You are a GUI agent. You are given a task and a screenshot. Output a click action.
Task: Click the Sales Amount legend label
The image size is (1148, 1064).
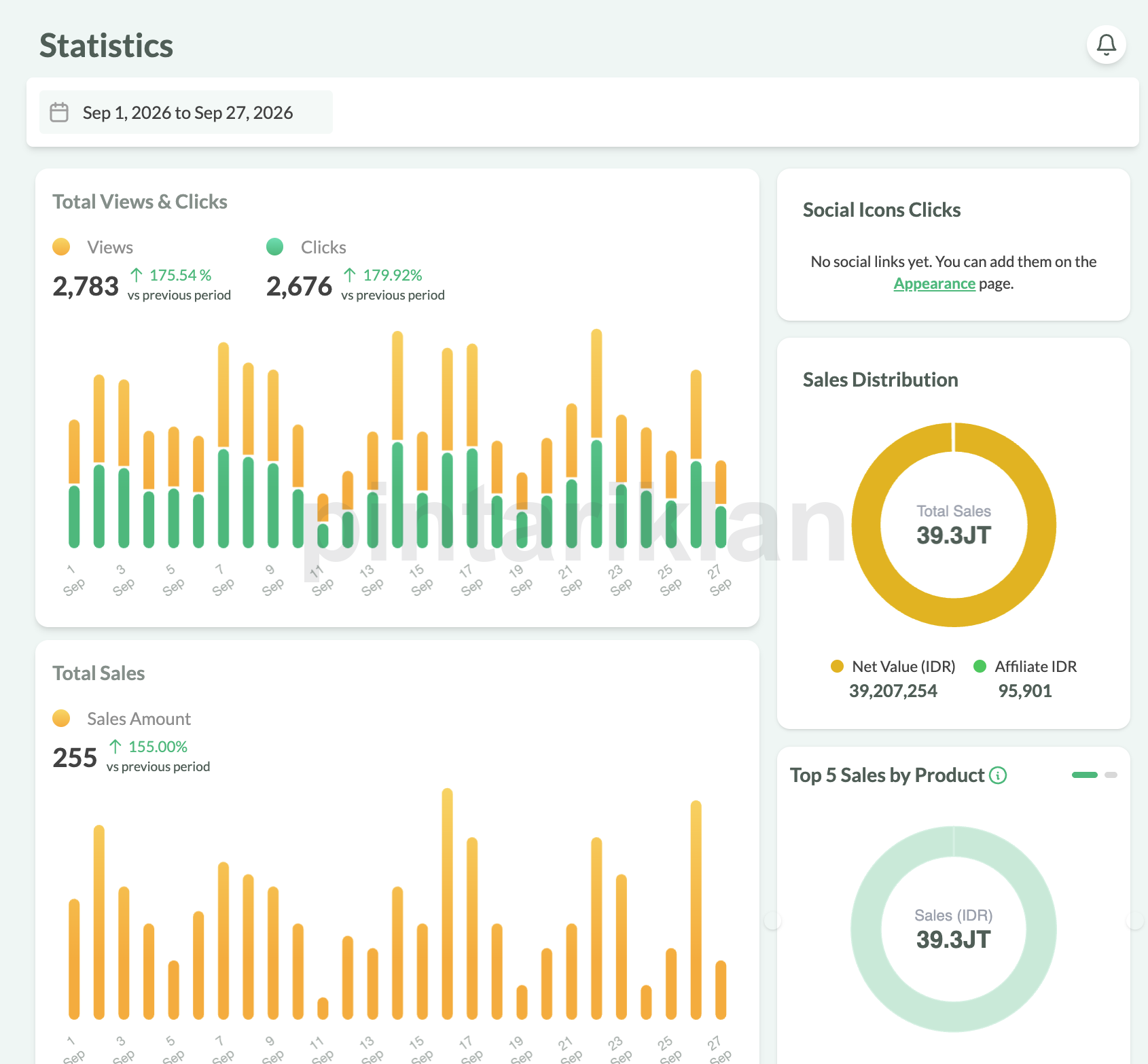[x=139, y=719]
